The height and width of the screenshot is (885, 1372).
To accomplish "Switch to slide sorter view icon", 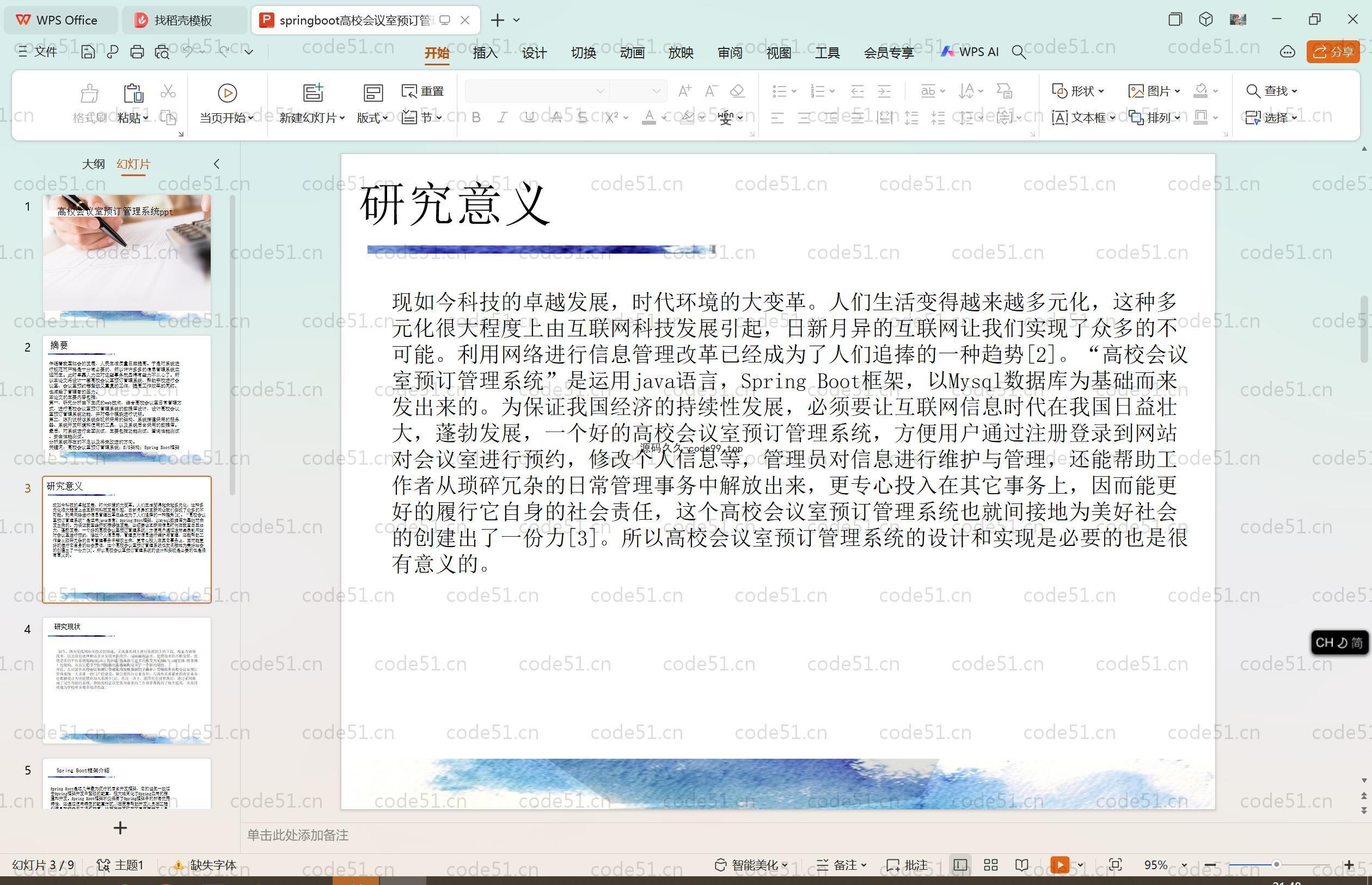I will [x=990, y=865].
